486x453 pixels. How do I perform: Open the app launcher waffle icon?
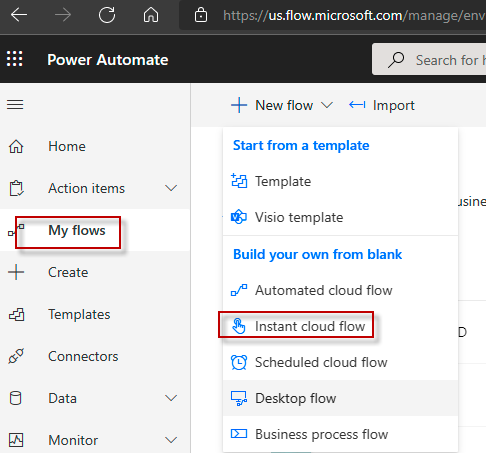tap(15, 59)
